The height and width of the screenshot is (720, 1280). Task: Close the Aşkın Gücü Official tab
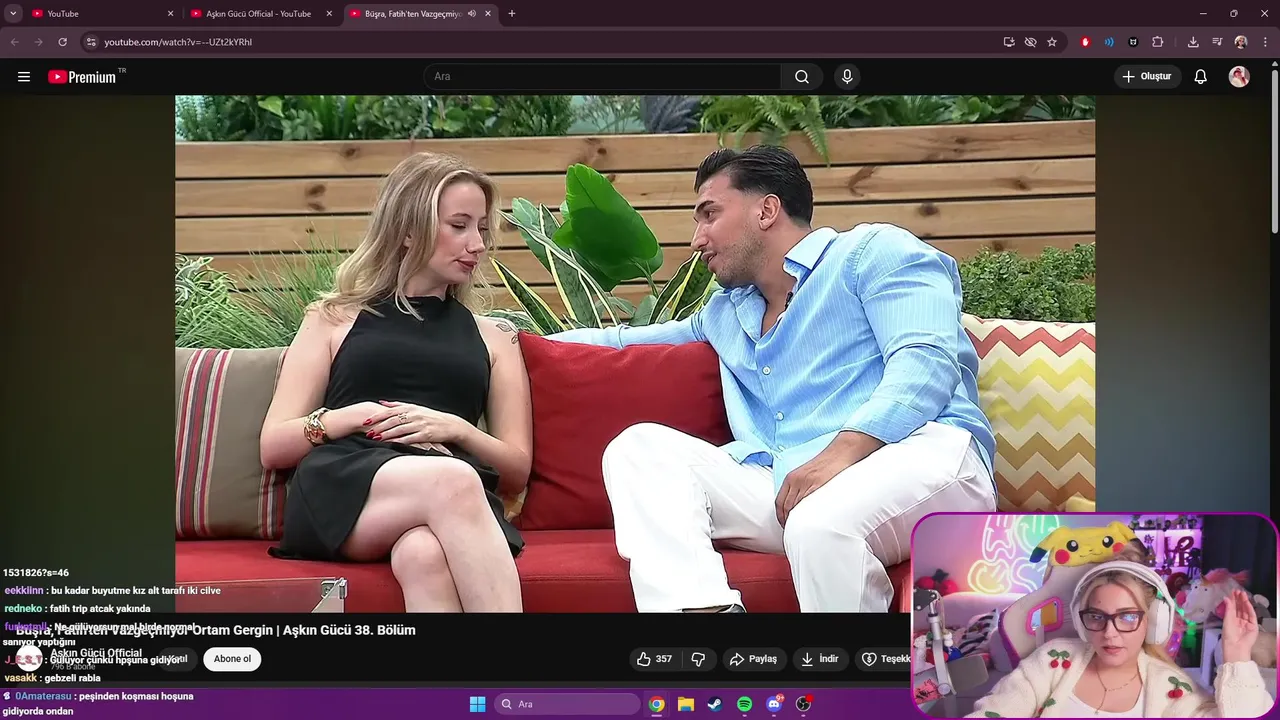[x=329, y=14]
